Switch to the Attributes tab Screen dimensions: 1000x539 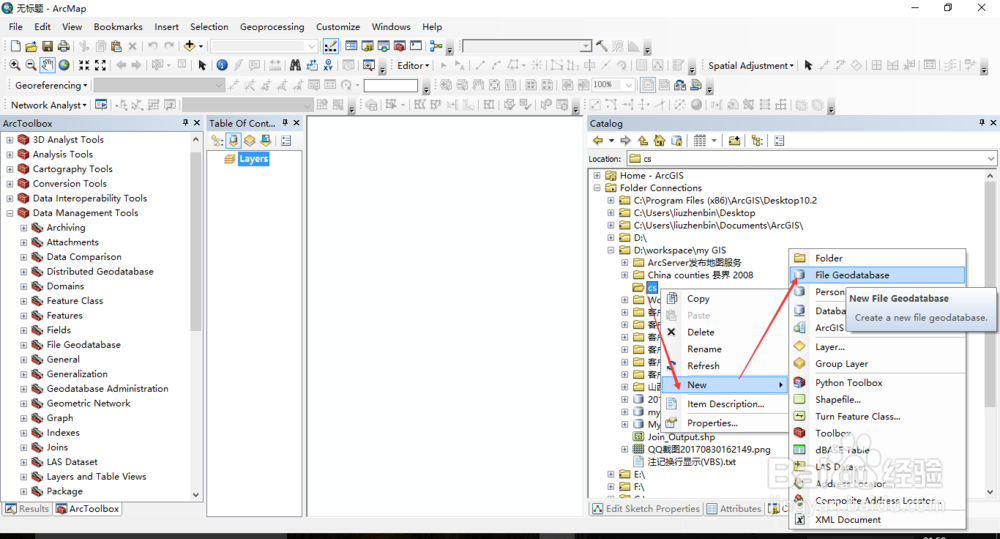(734, 509)
